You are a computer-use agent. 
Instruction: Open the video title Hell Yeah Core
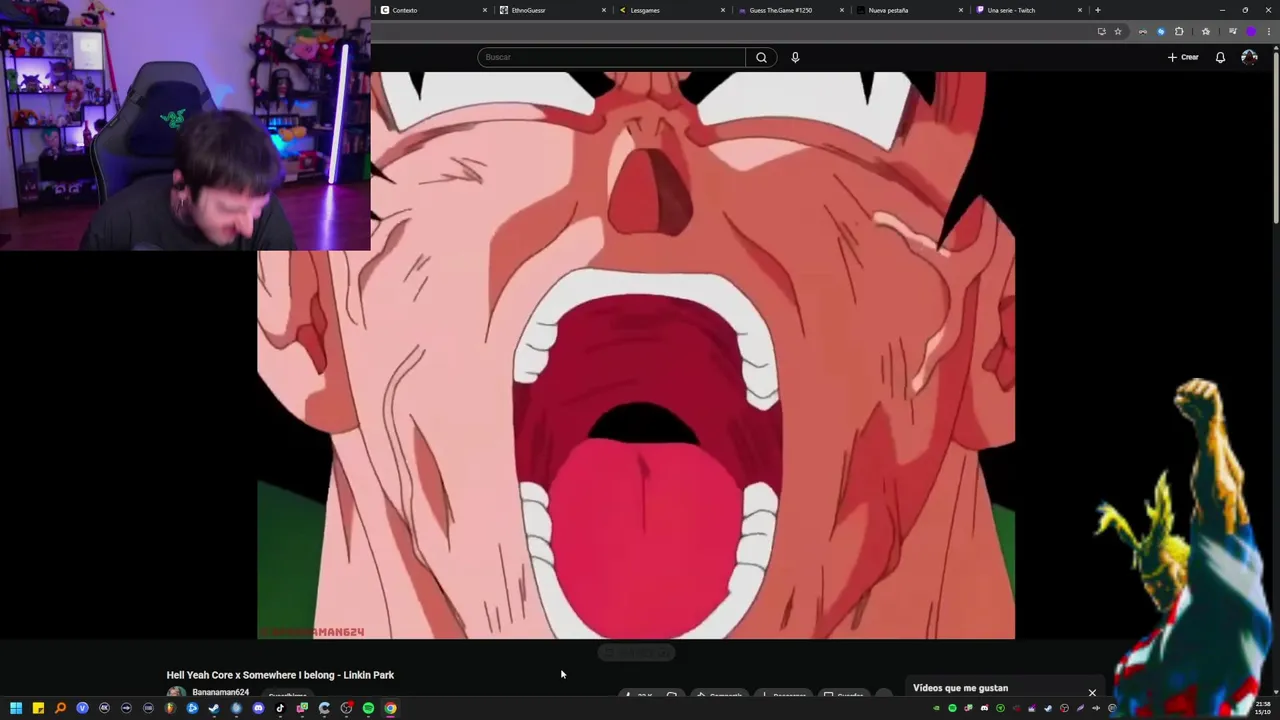pyautogui.click(x=280, y=675)
